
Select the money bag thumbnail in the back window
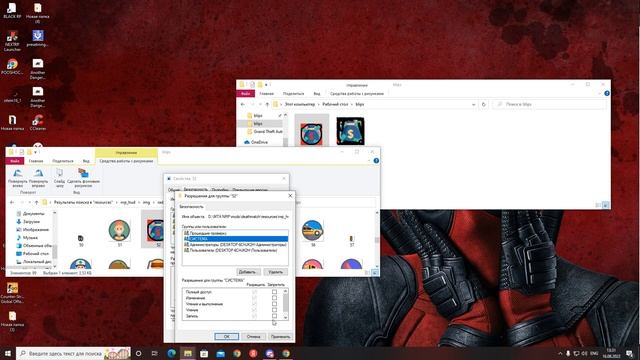[350, 131]
